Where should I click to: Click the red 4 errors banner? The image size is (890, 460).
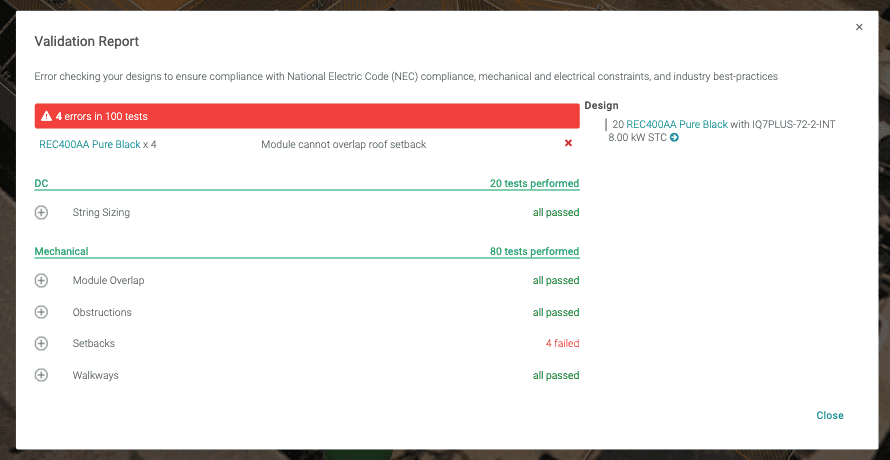pos(307,117)
